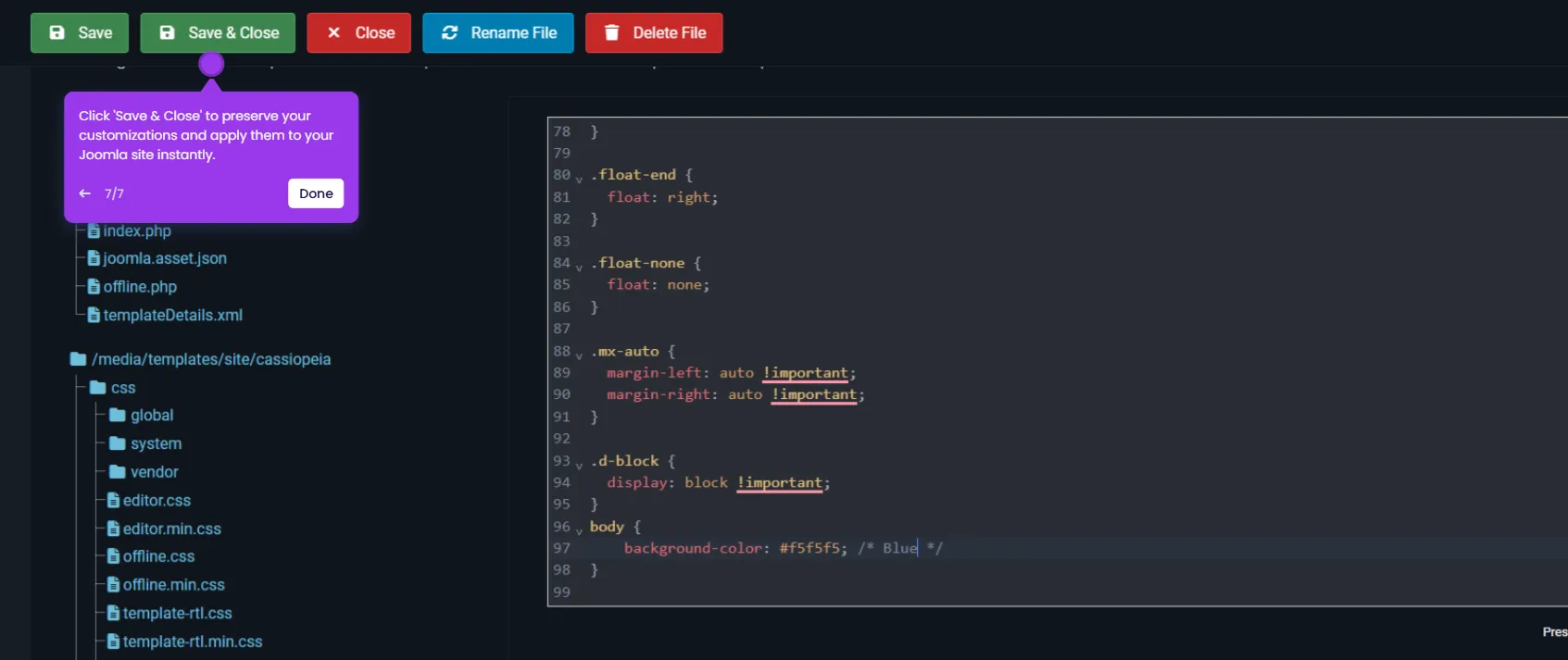Fold .mx-auto block at line 88

click(x=579, y=355)
